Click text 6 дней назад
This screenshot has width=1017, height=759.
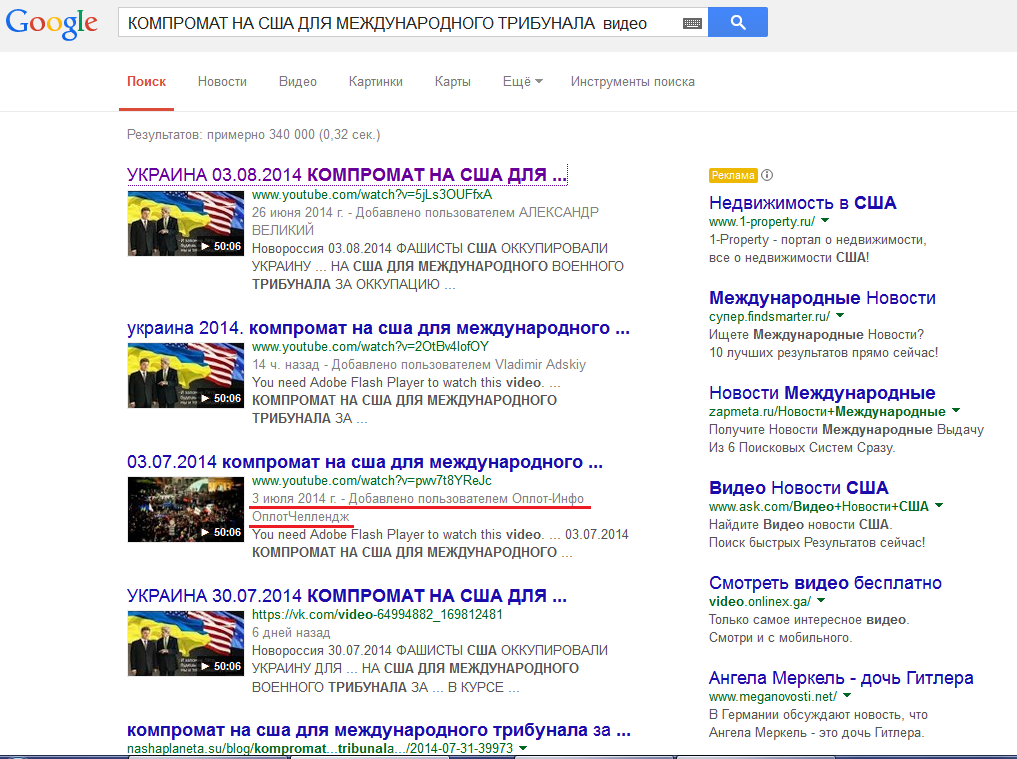[x=291, y=632]
